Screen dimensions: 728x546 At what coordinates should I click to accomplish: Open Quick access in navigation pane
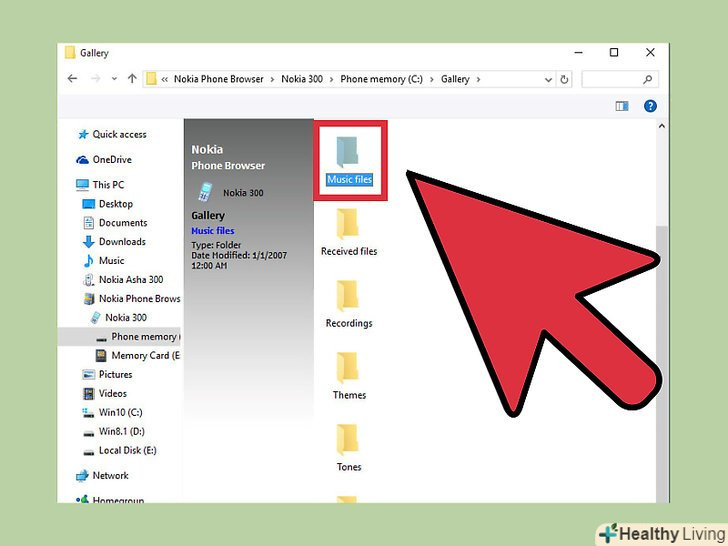[x=119, y=134]
